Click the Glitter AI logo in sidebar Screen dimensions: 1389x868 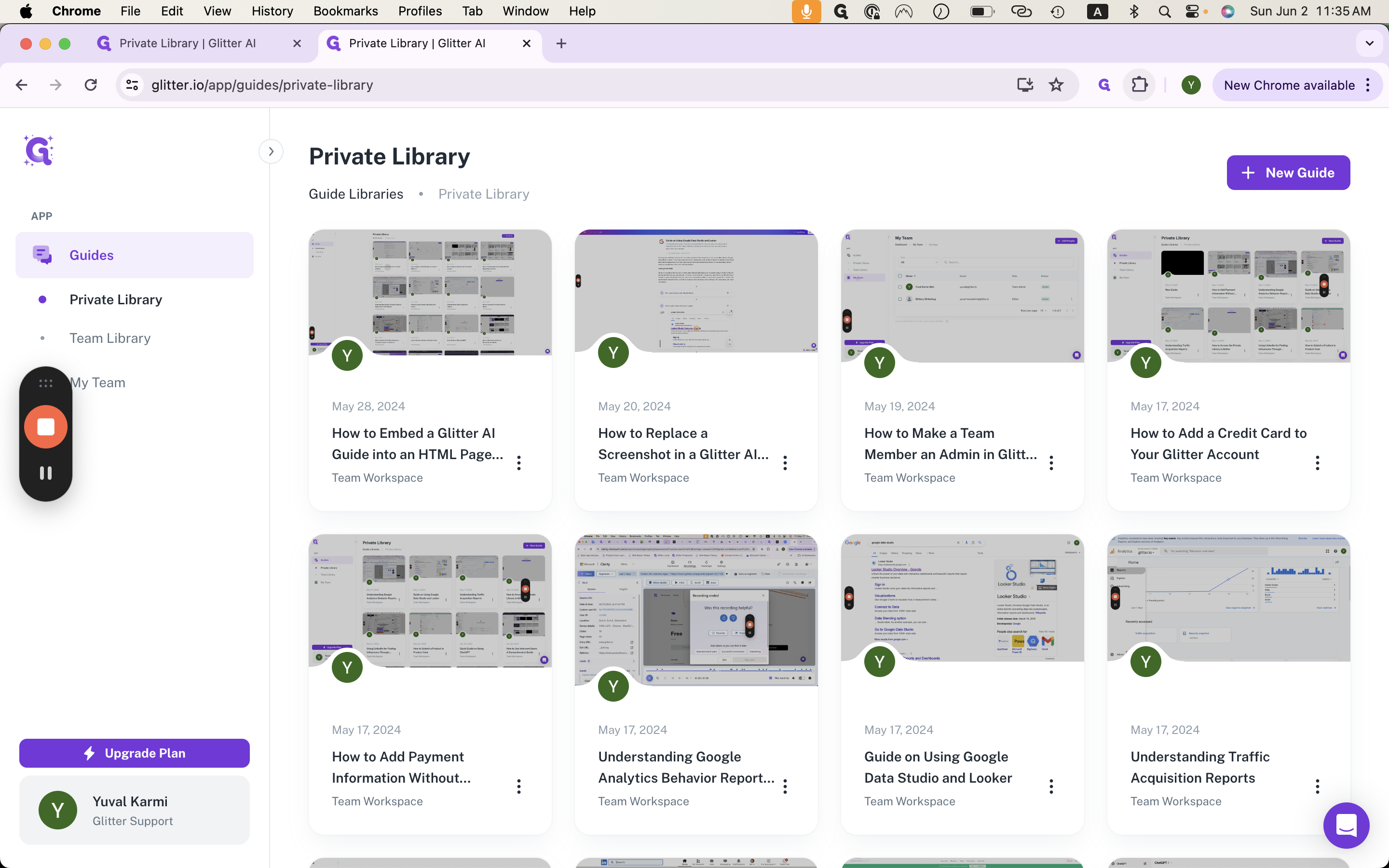pyautogui.click(x=39, y=150)
